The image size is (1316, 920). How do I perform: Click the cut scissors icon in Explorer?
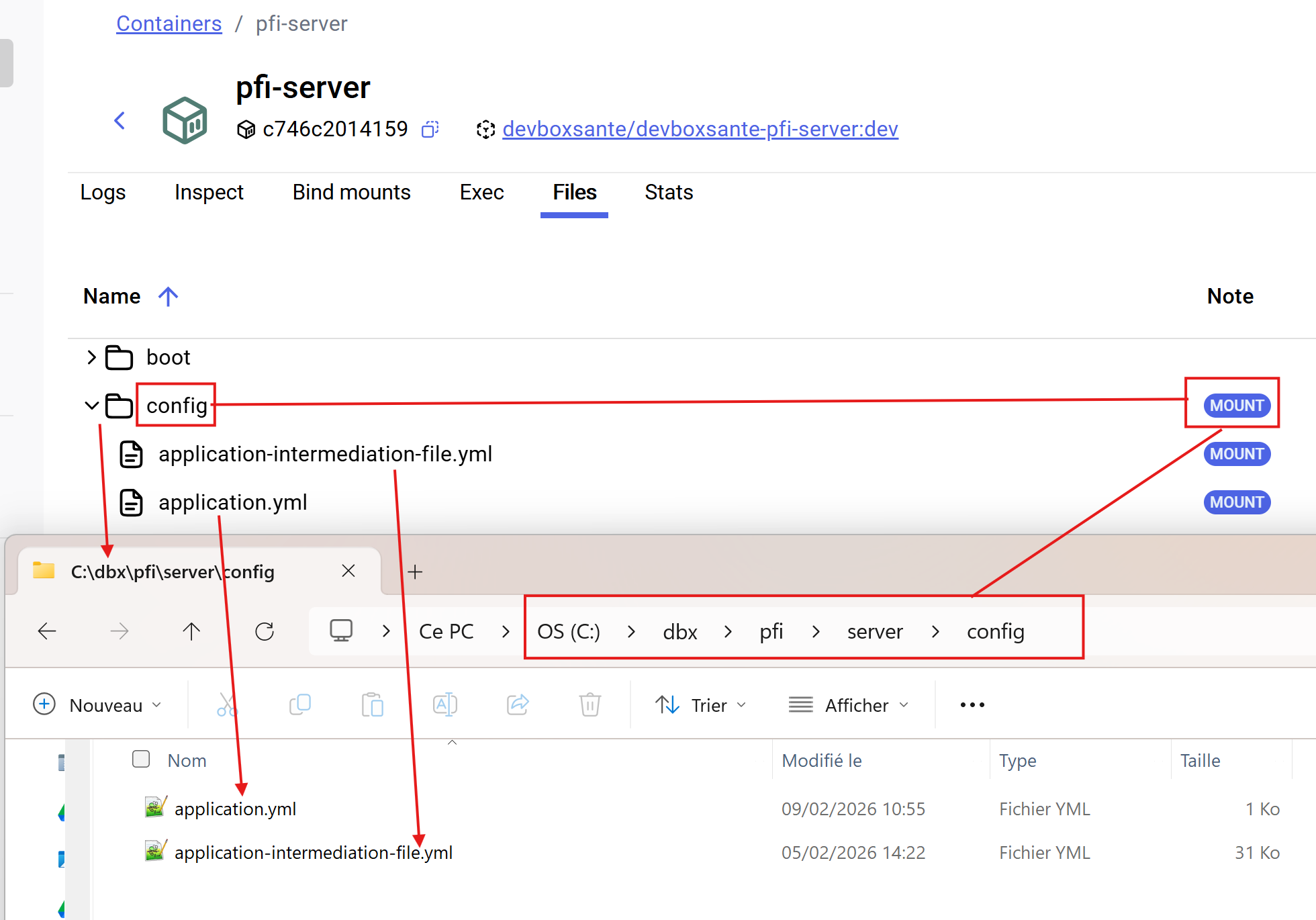[x=227, y=705]
